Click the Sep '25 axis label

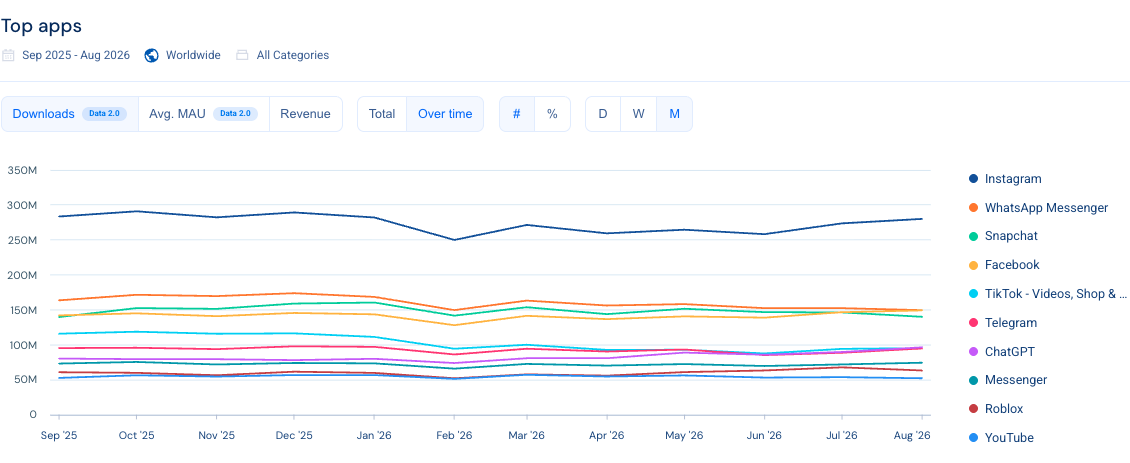(x=58, y=436)
